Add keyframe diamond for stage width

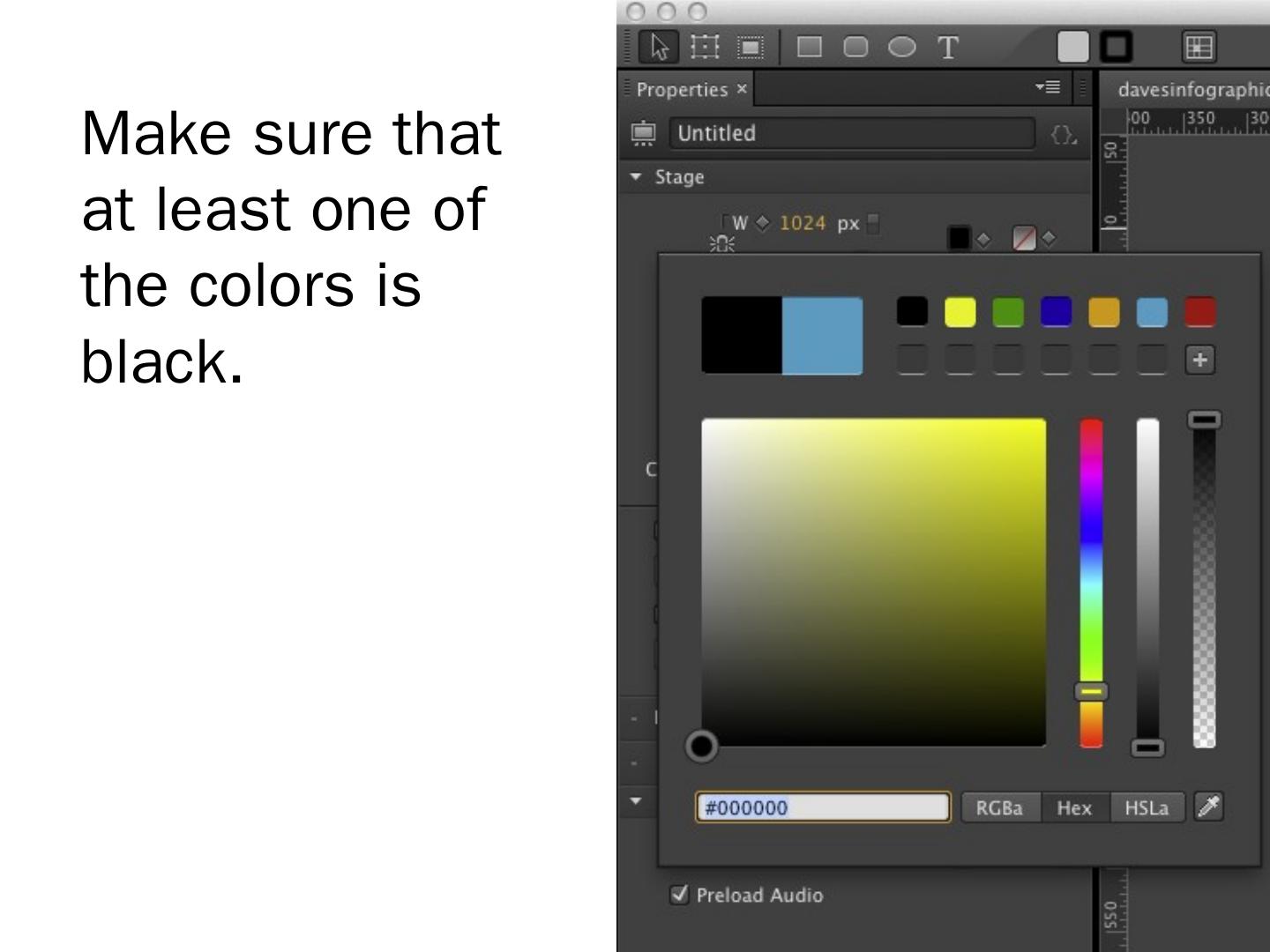[x=763, y=223]
